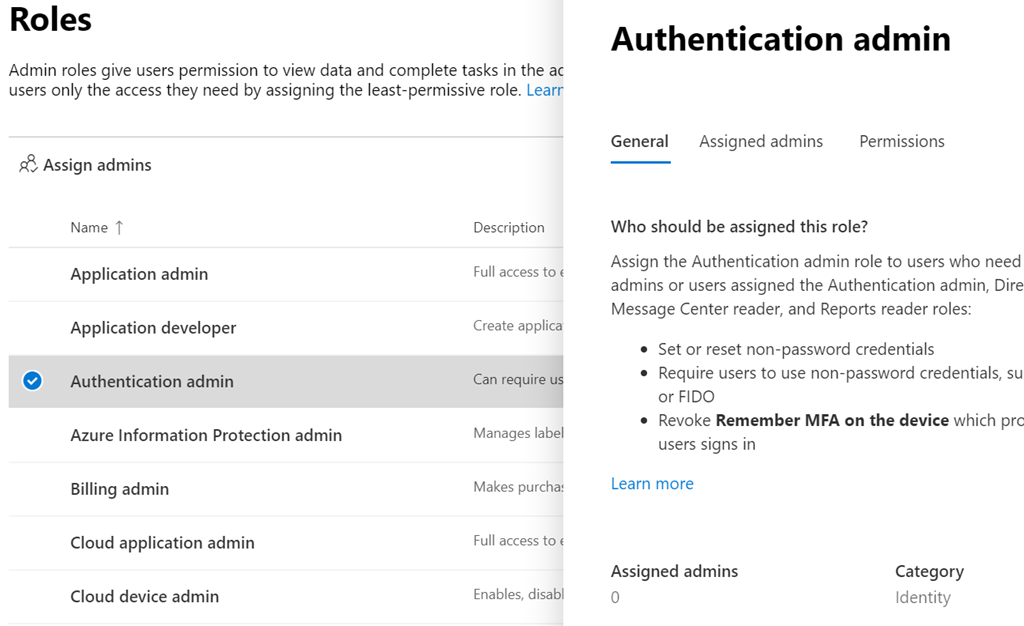Select the Cloud device admin role
Image resolution: width=1024 pixels, height=626 pixels.
tap(144, 597)
